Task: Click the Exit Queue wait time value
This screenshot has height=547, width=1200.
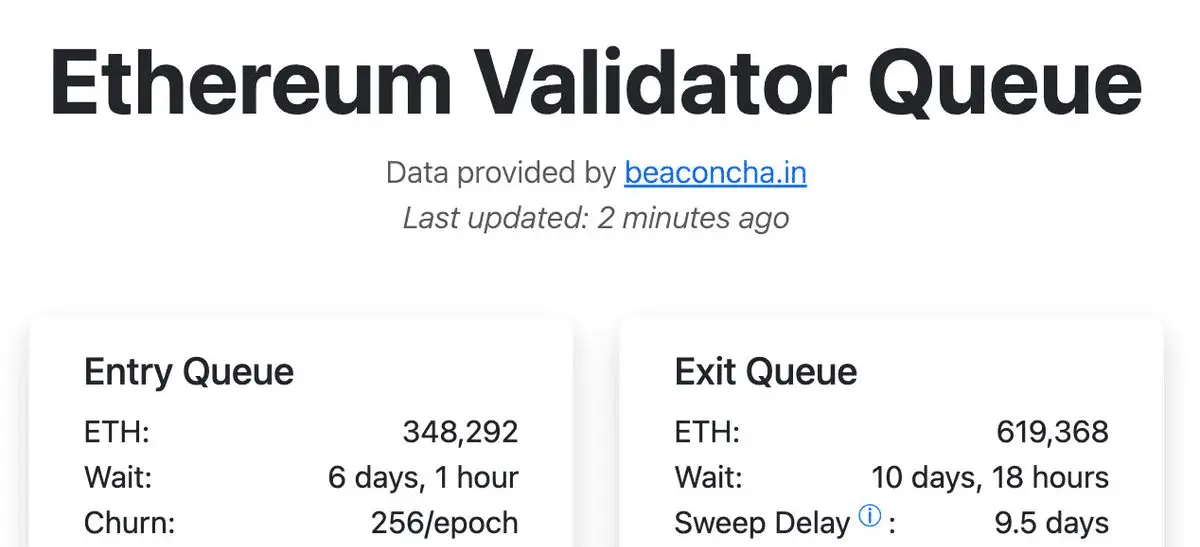Action: click(x=990, y=477)
